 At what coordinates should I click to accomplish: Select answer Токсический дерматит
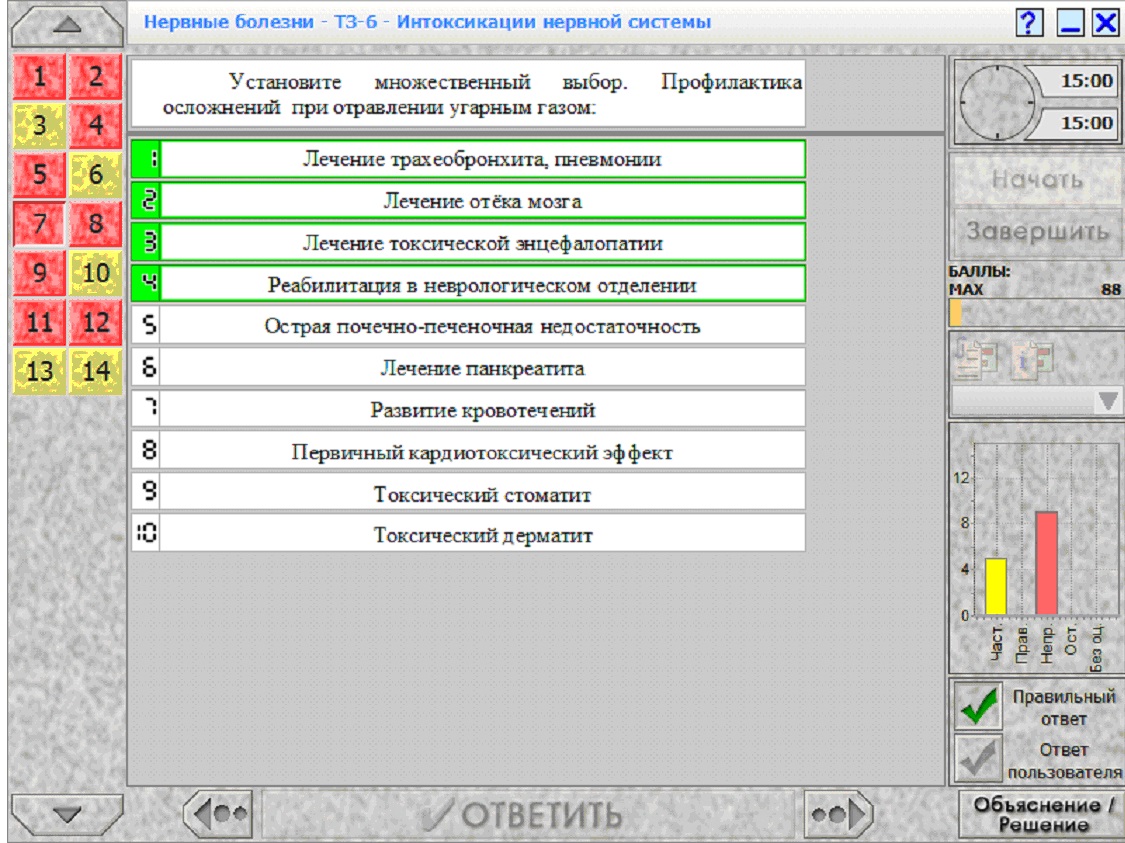point(469,534)
